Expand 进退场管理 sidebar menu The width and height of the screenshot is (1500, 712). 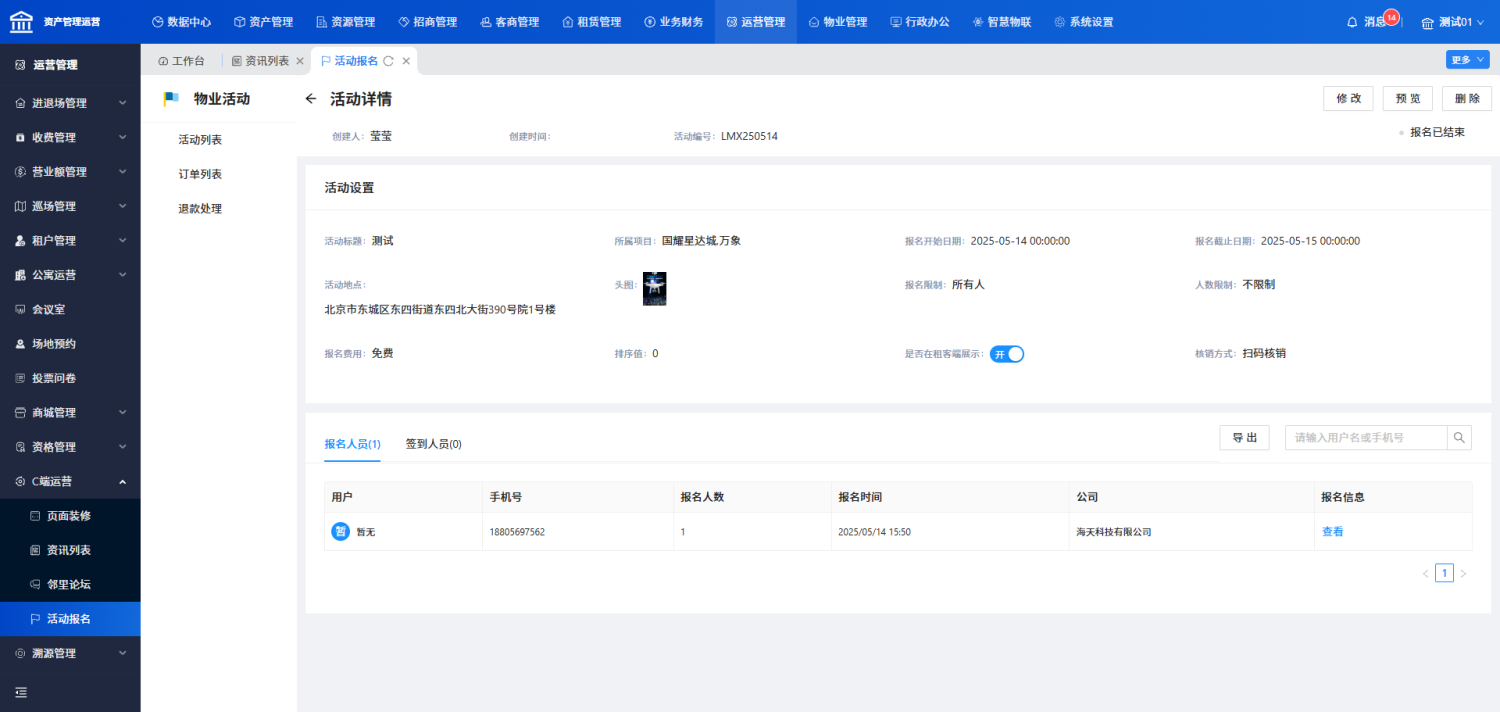70,103
